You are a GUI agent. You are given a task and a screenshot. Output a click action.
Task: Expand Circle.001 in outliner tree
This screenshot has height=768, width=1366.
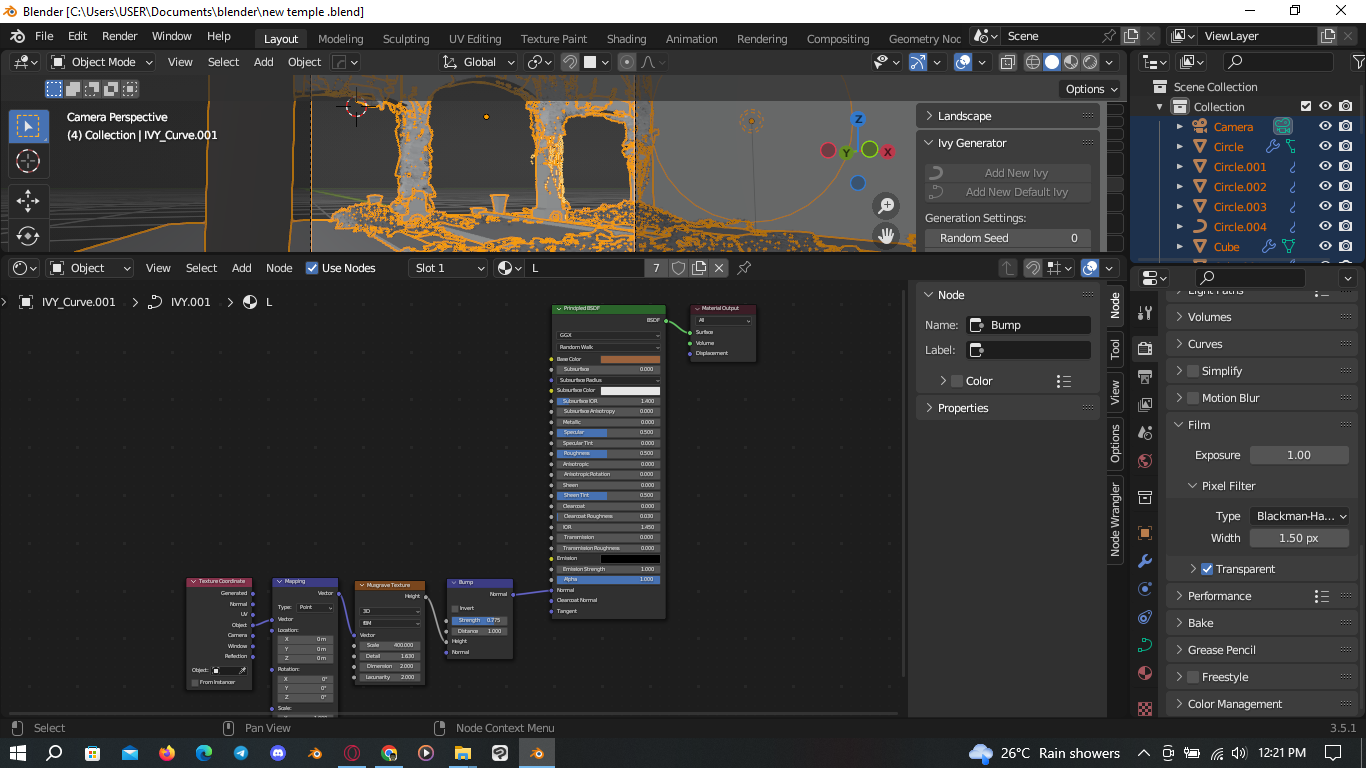(1180, 167)
